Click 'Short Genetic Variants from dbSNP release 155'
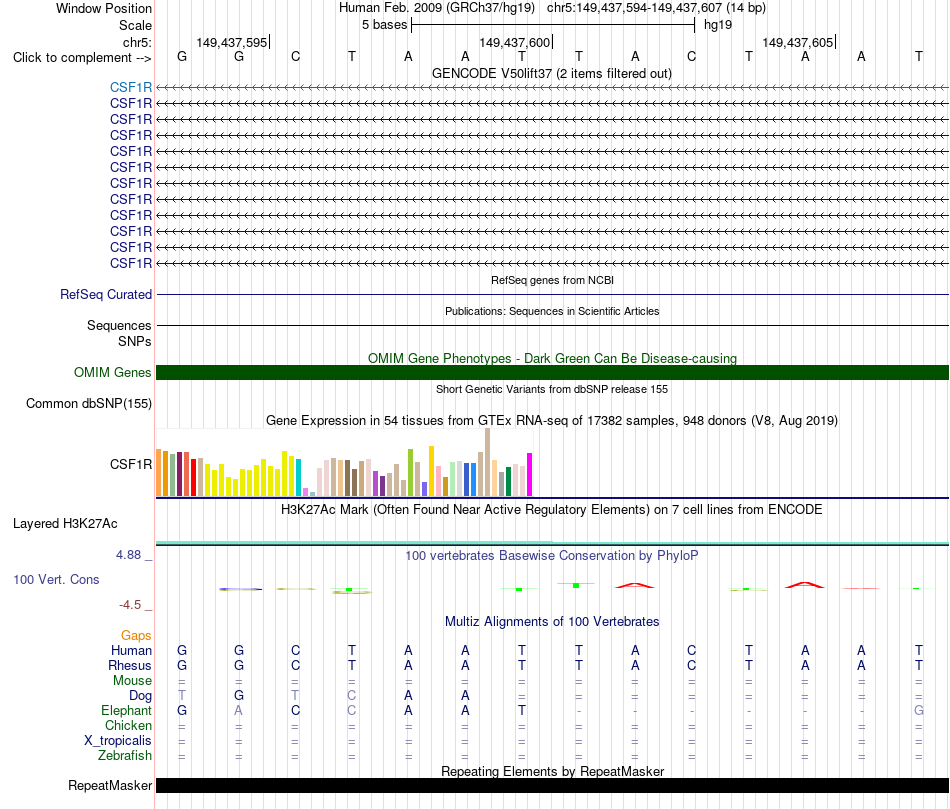950x809 pixels. point(552,389)
